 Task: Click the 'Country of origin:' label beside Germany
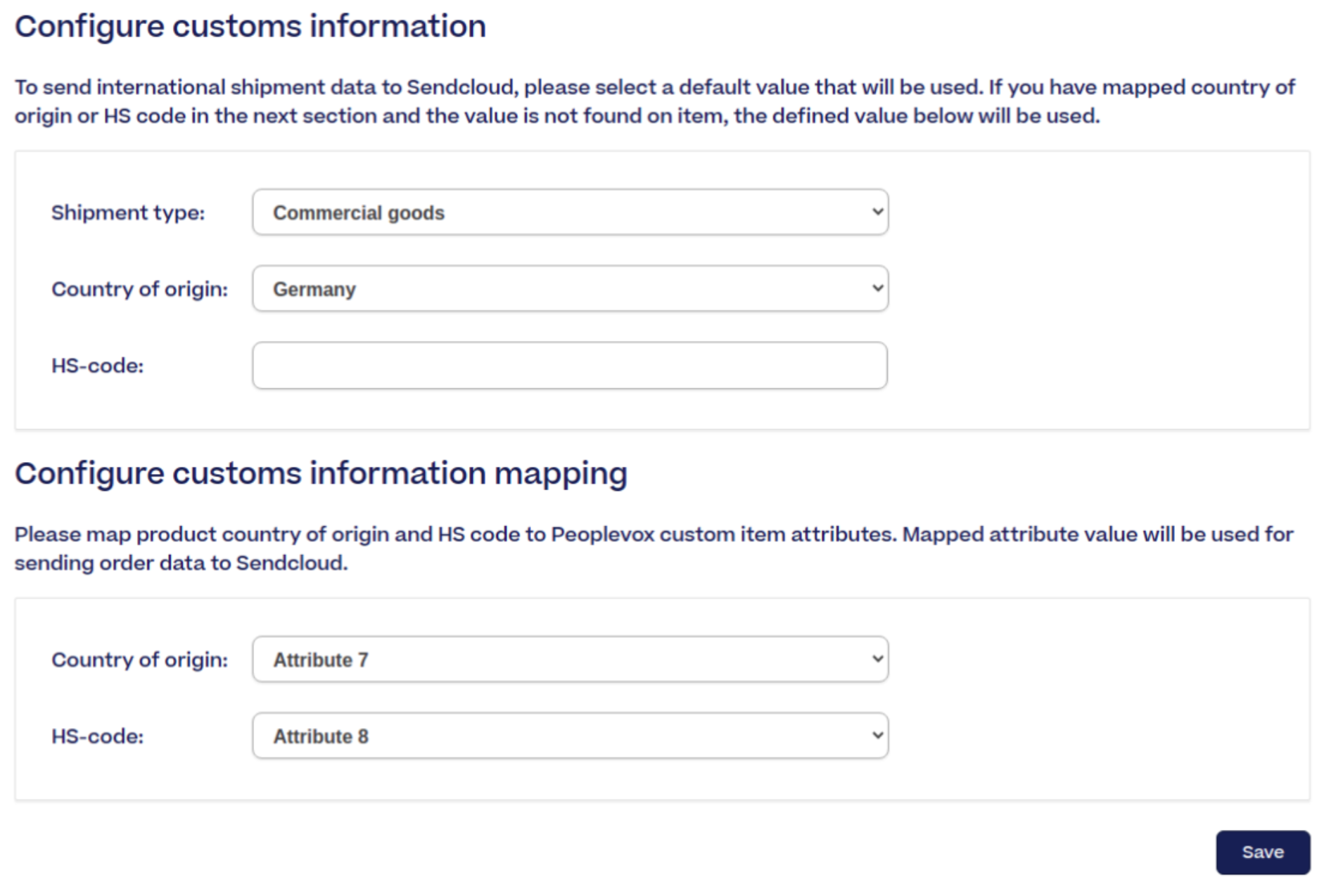tap(139, 289)
